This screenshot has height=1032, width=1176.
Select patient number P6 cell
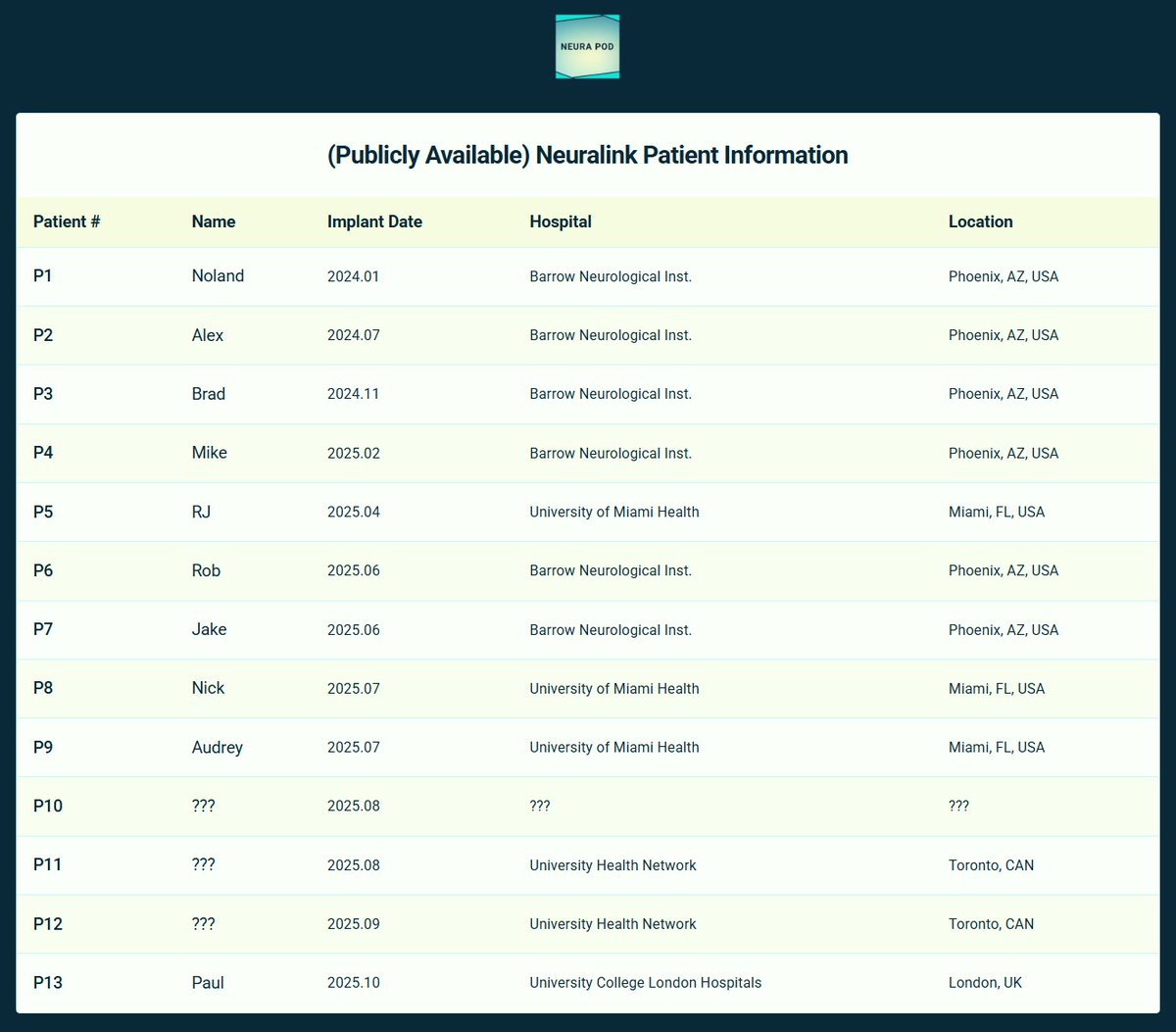tap(43, 570)
